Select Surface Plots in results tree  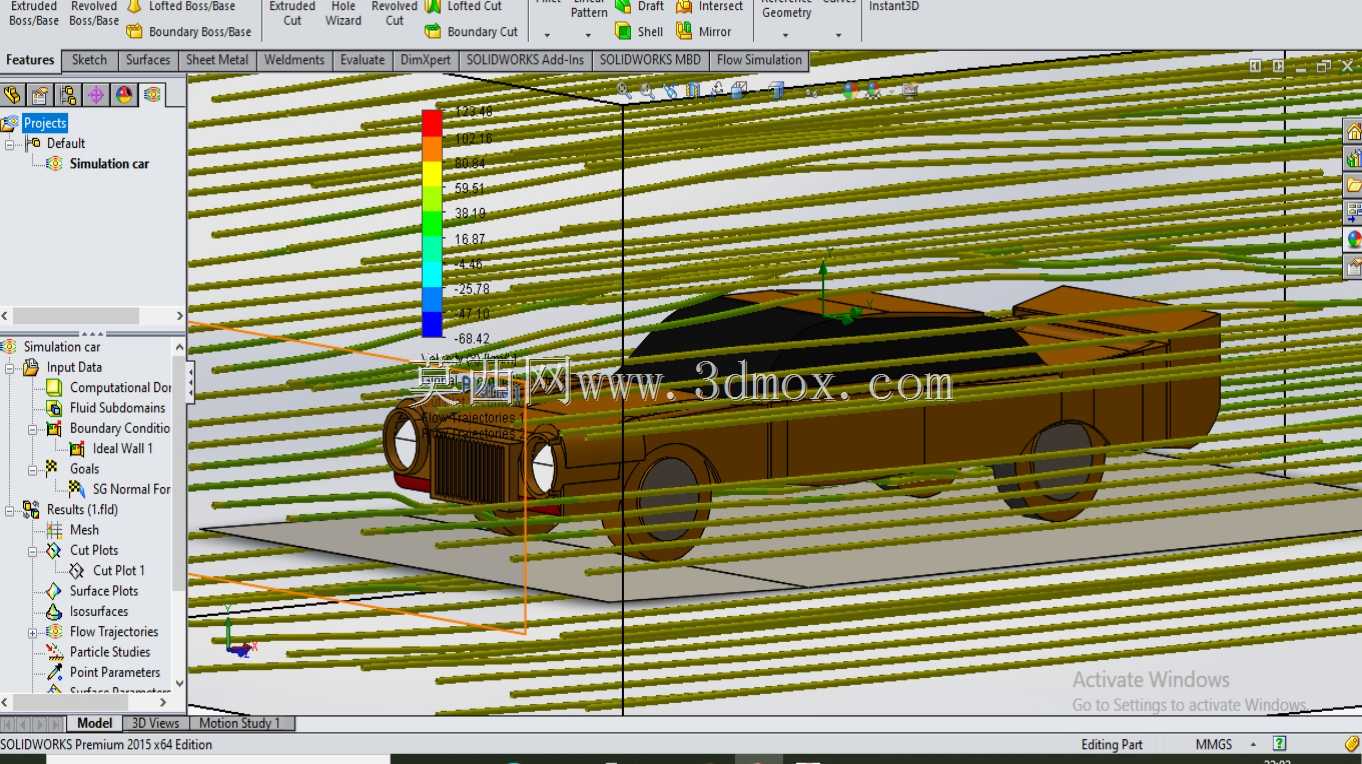click(92, 591)
